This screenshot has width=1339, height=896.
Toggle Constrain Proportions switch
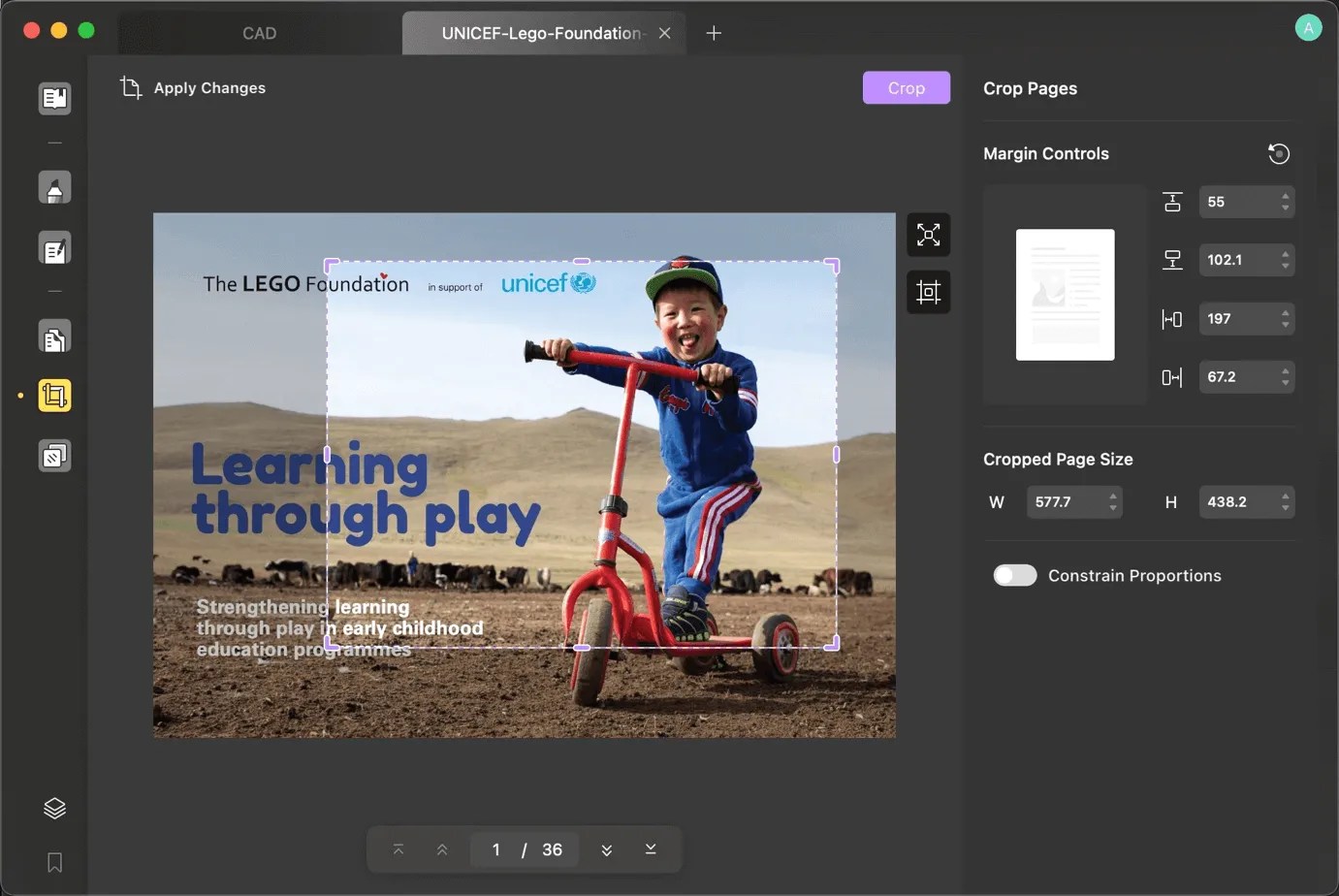pos(1015,575)
